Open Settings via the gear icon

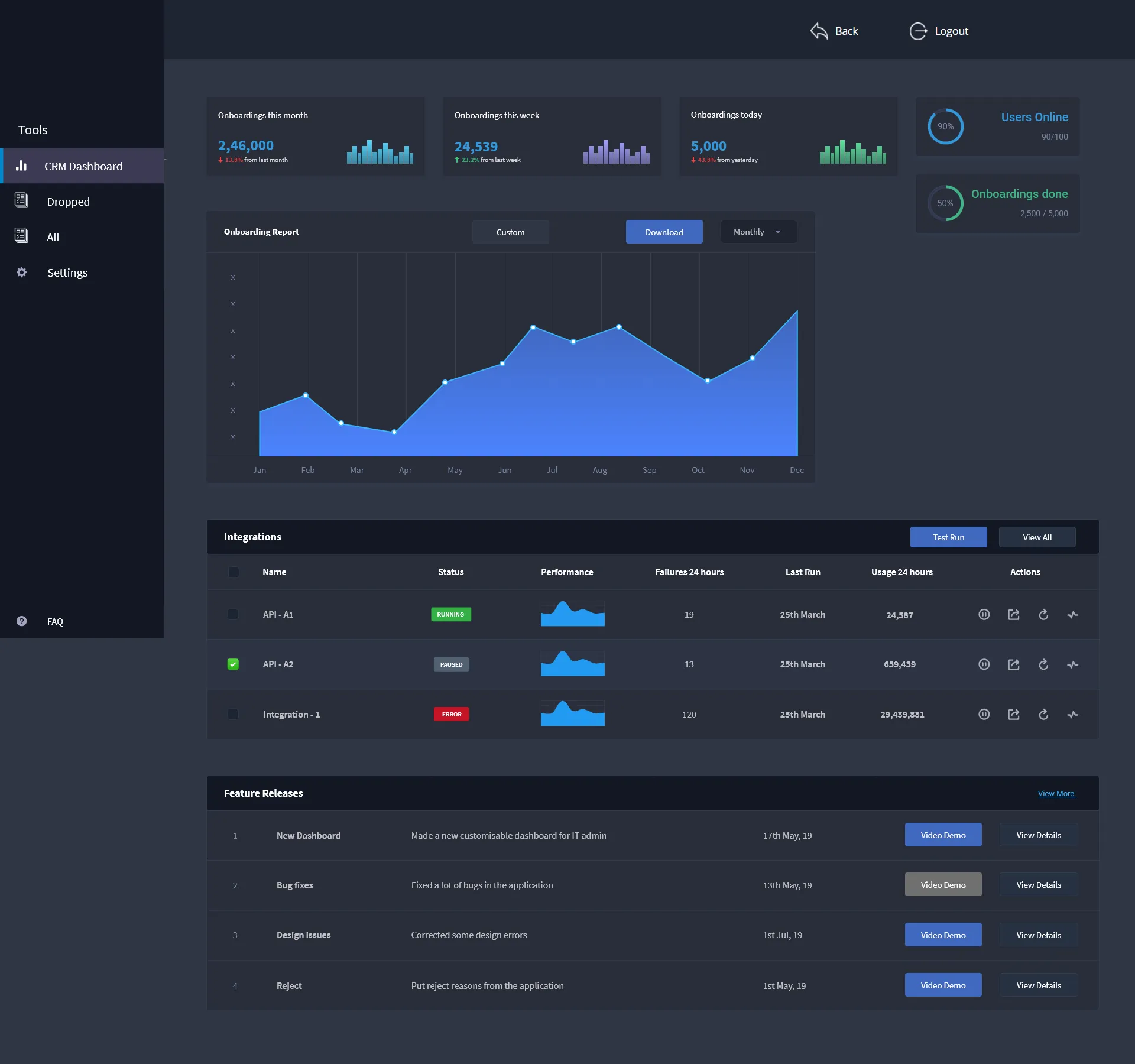22,273
